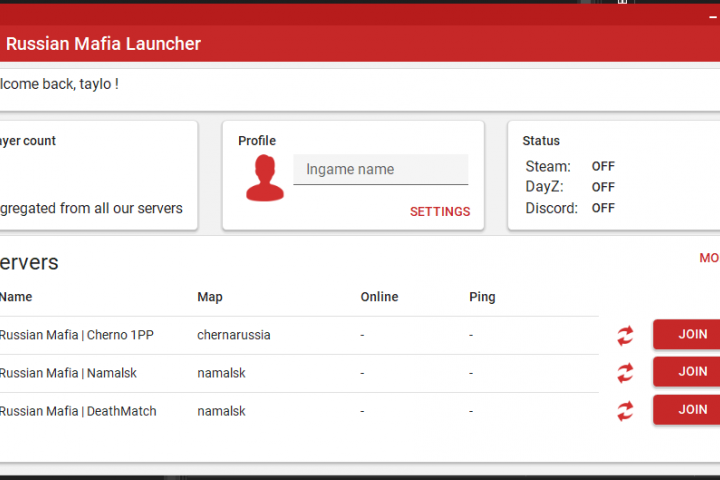Click the welcome back taylo message
Viewport: 720px width, 480px height.
tap(59, 84)
